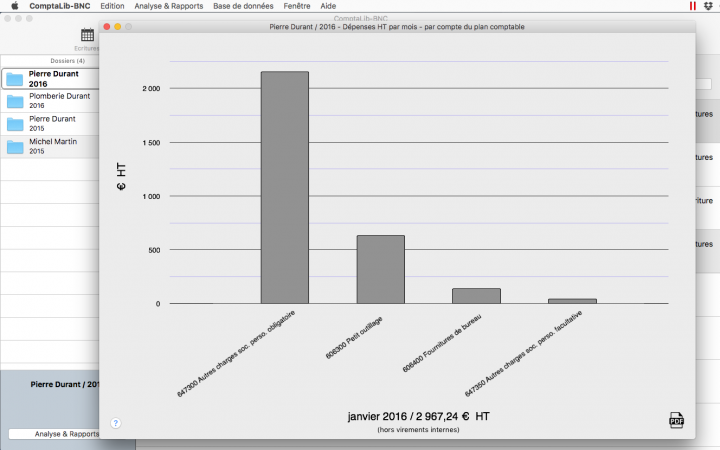
Task: Select the Michel Martin 2015 folder
Action: click(50, 147)
